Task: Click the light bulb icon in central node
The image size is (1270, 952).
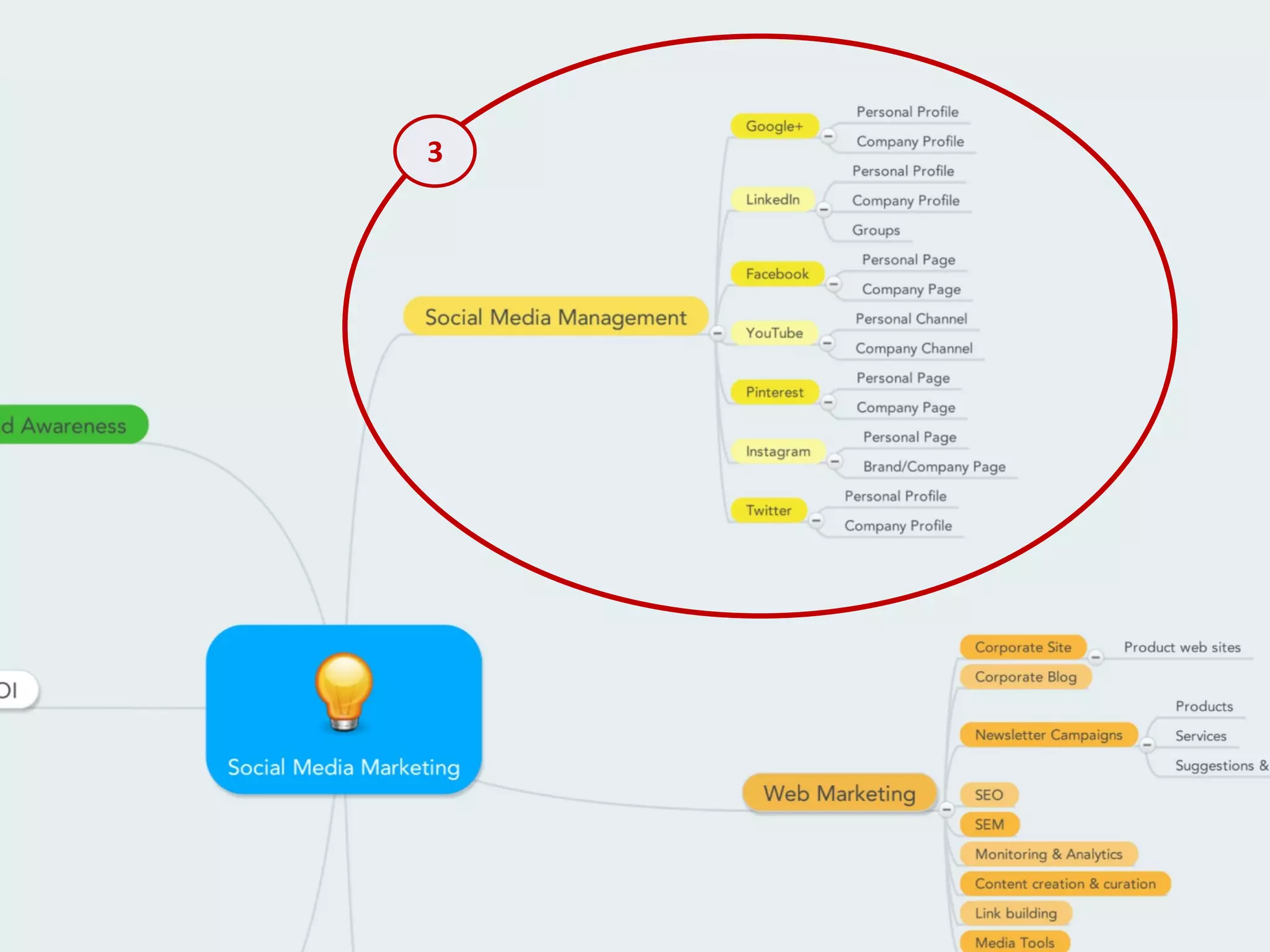Action: click(x=344, y=692)
